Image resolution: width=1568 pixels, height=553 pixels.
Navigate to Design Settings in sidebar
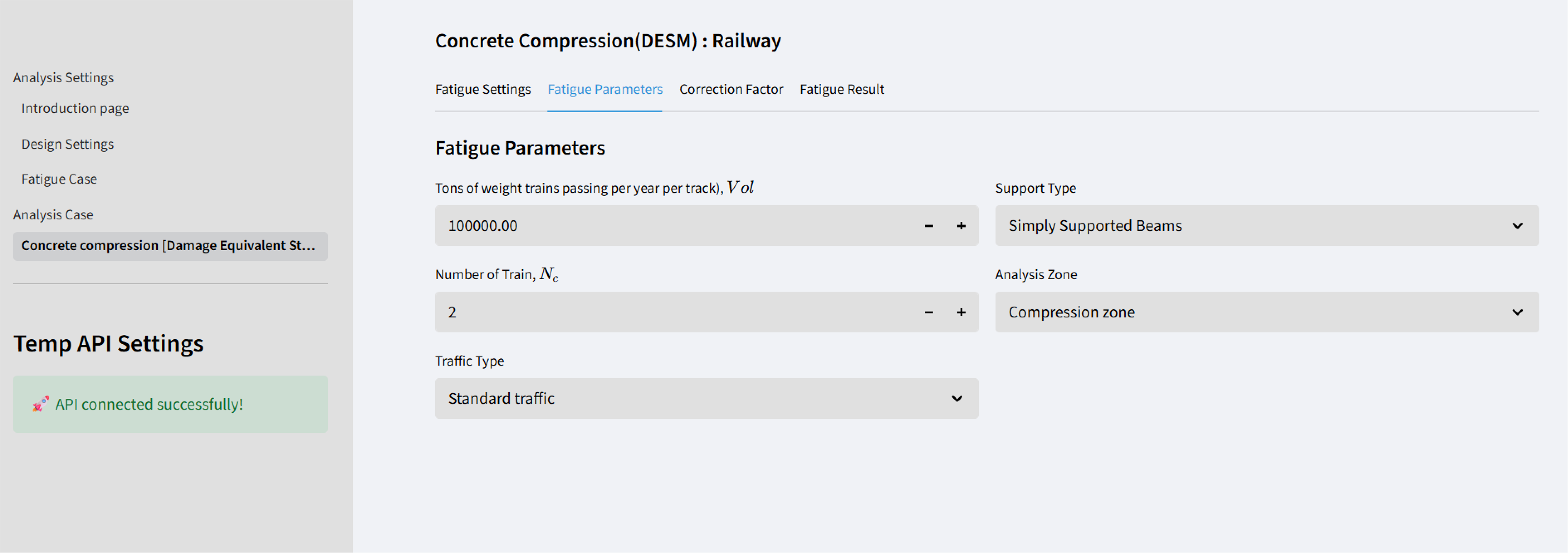(x=68, y=144)
